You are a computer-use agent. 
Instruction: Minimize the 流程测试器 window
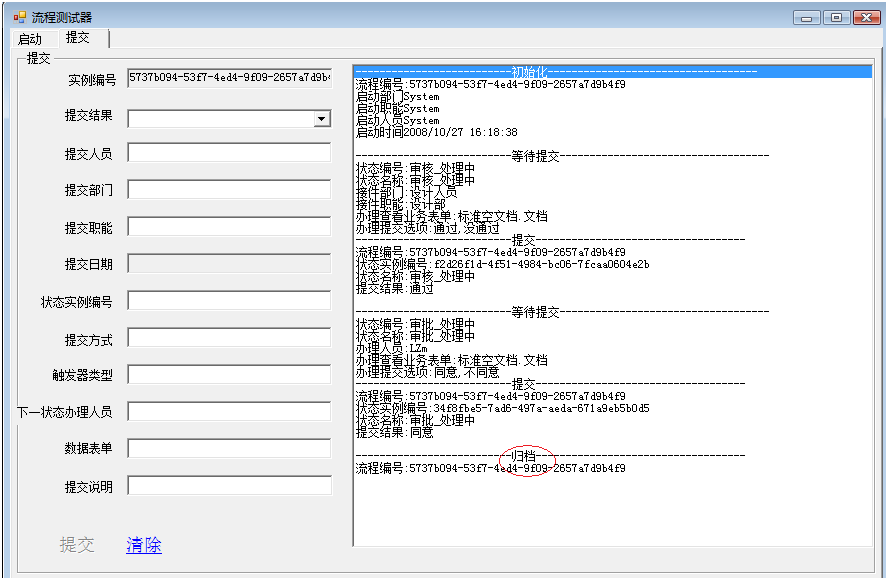coord(807,17)
